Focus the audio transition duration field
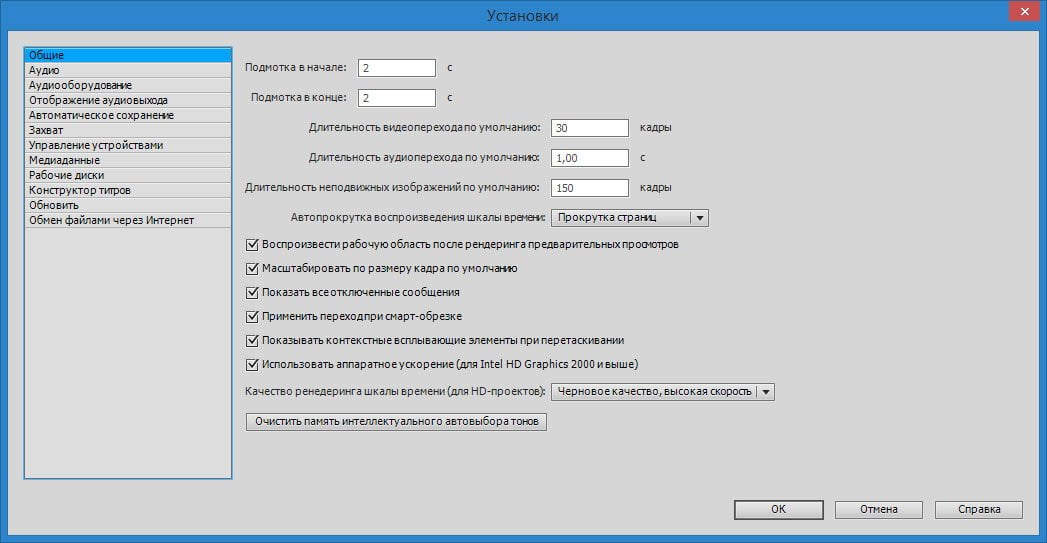The width and height of the screenshot is (1047, 543). 590,158
